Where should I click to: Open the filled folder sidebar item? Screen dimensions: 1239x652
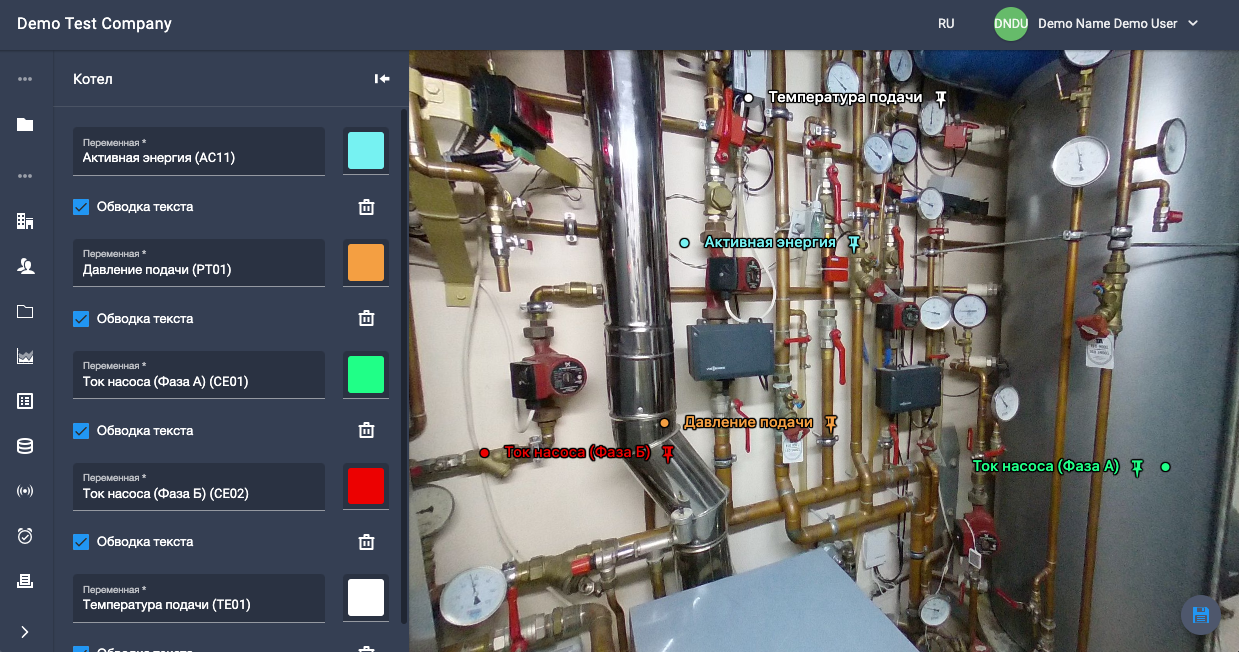(25, 125)
